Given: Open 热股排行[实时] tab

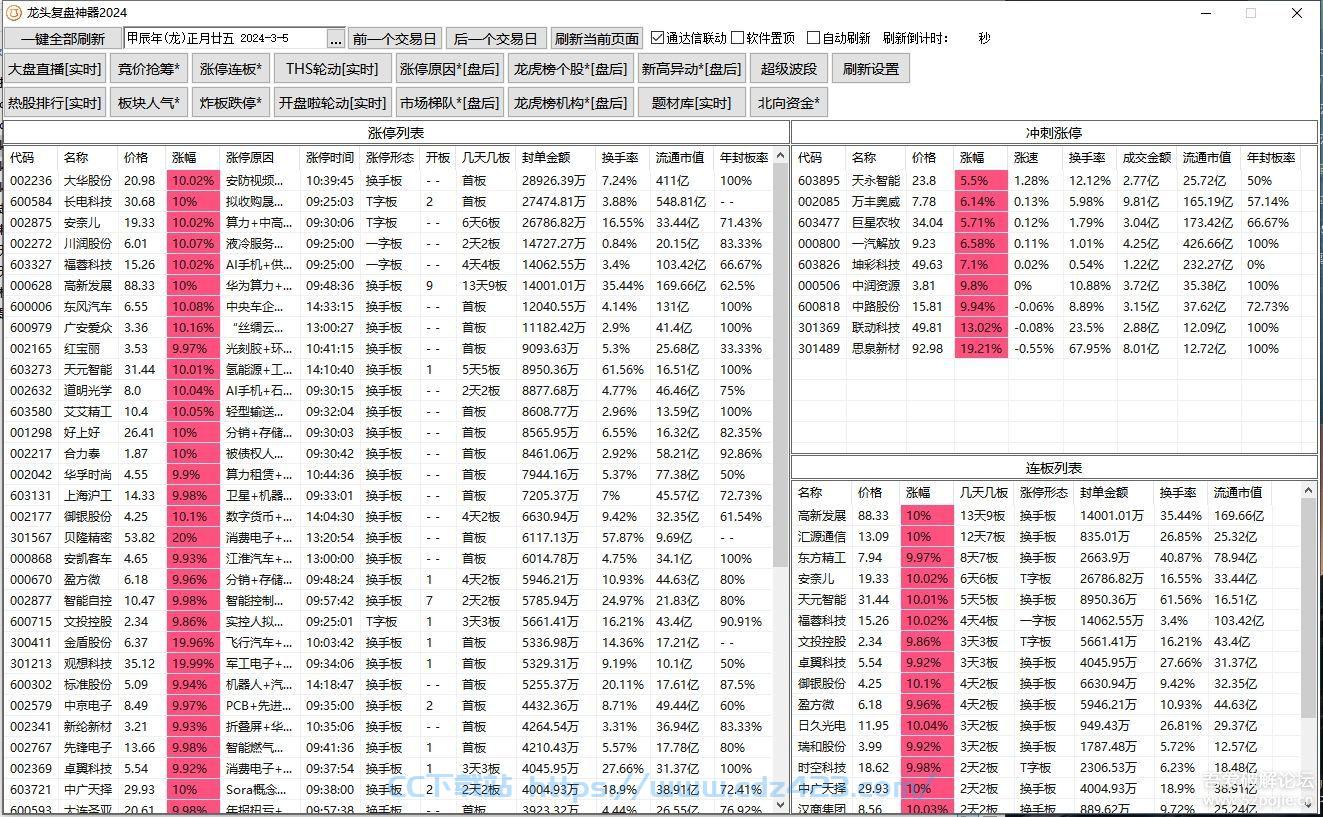Looking at the screenshot, I should coord(55,102).
